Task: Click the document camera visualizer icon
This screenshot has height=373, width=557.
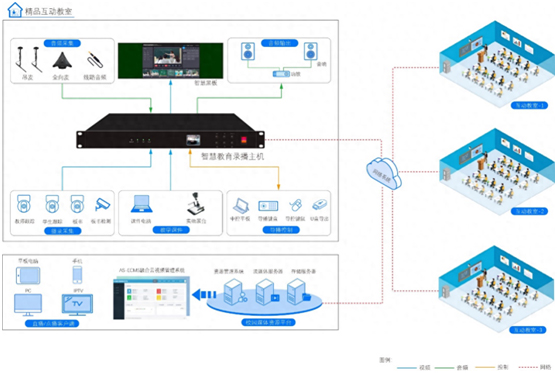Action: [195, 204]
